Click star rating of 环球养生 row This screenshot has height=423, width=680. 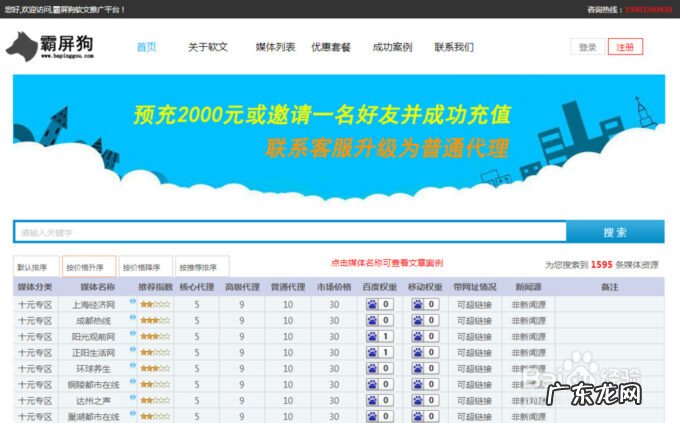click(155, 369)
